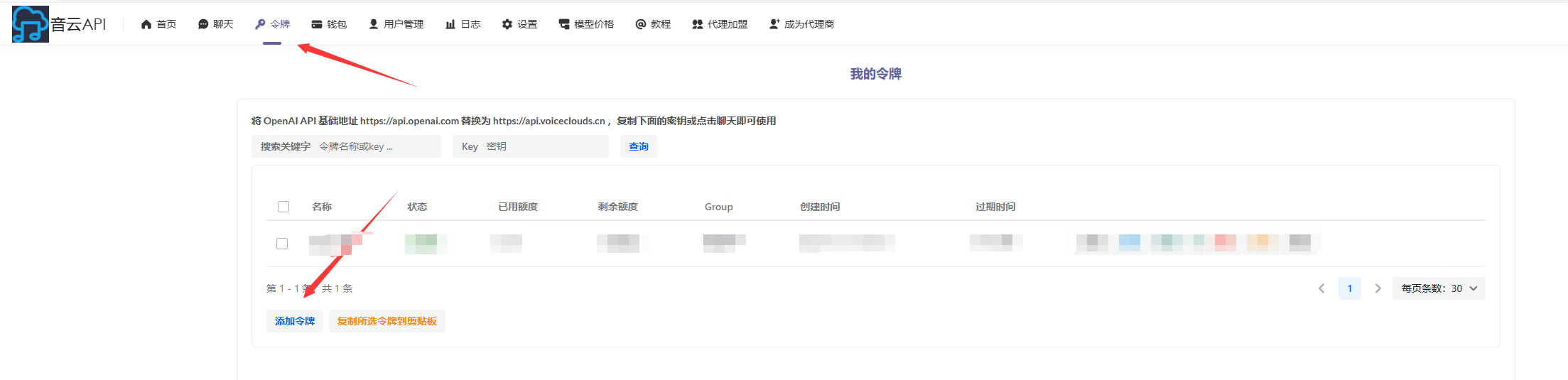Open the 用户管理 menu item
The height and width of the screenshot is (380, 1568).
tap(396, 24)
